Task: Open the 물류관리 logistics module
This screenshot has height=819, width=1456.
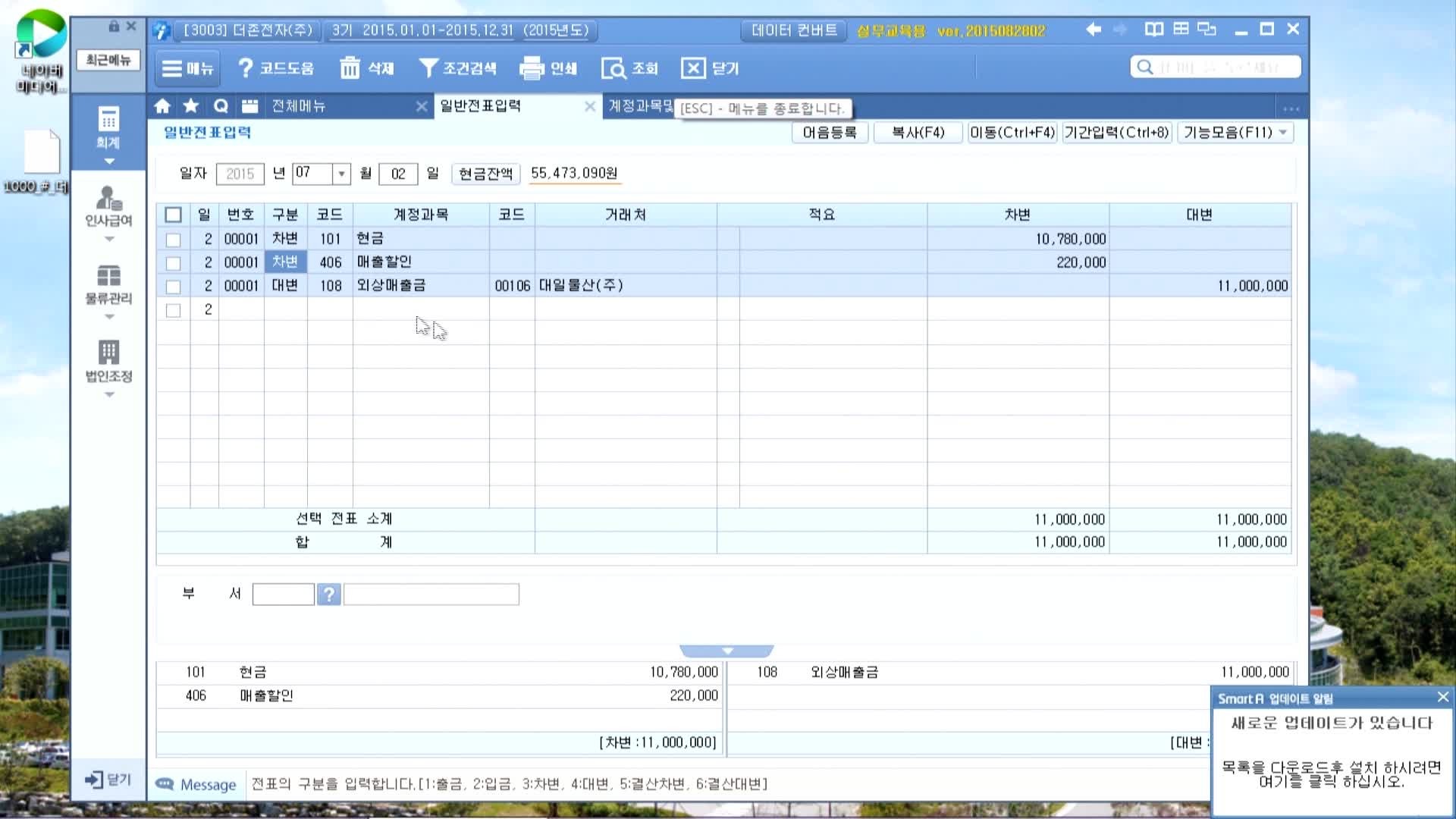Action: click(x=108, y=284)
